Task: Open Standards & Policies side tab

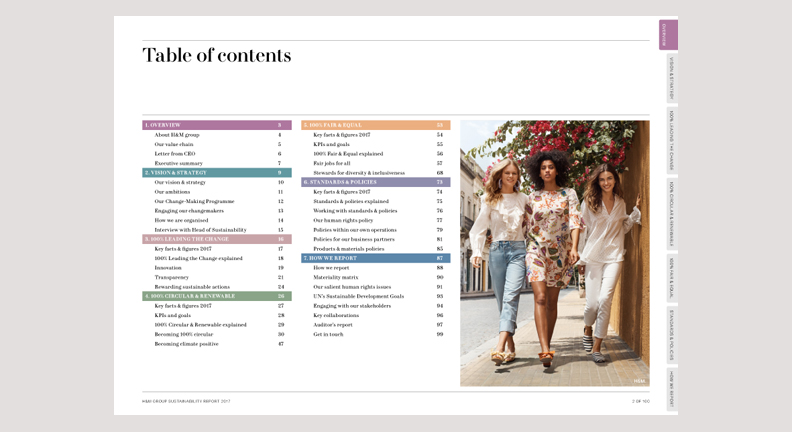Action: point(671,335)
